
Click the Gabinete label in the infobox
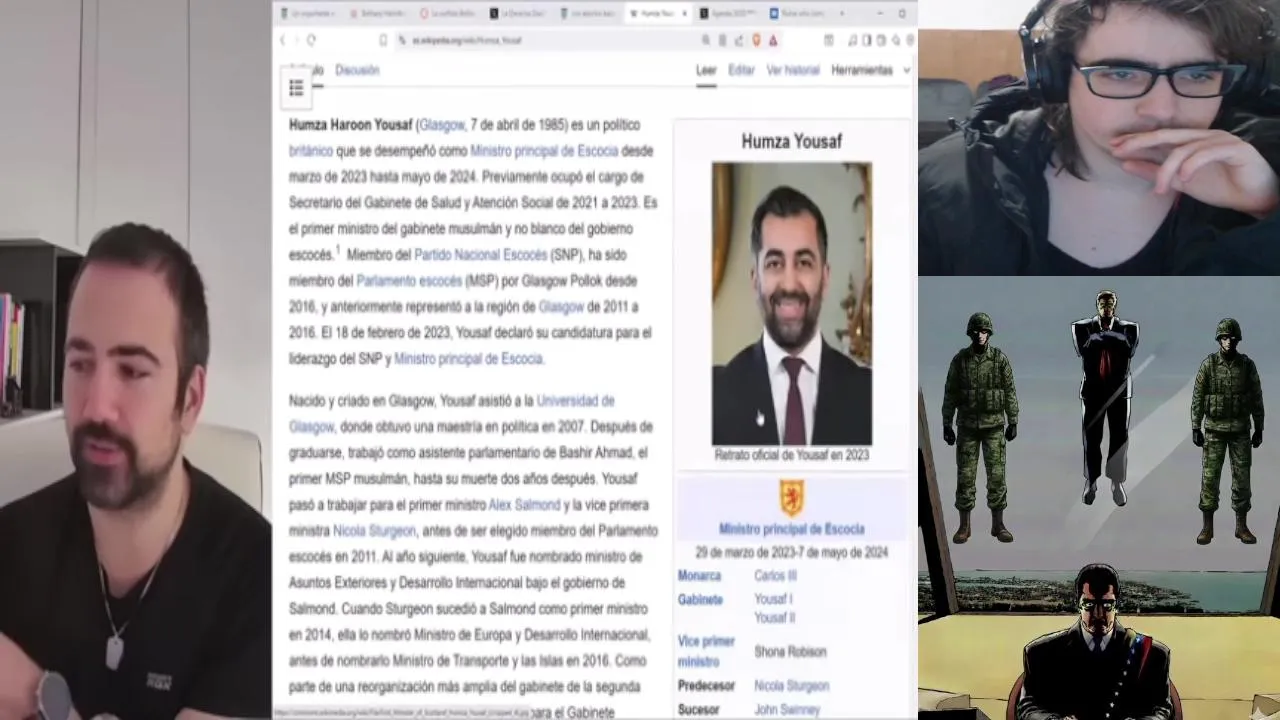700,600
